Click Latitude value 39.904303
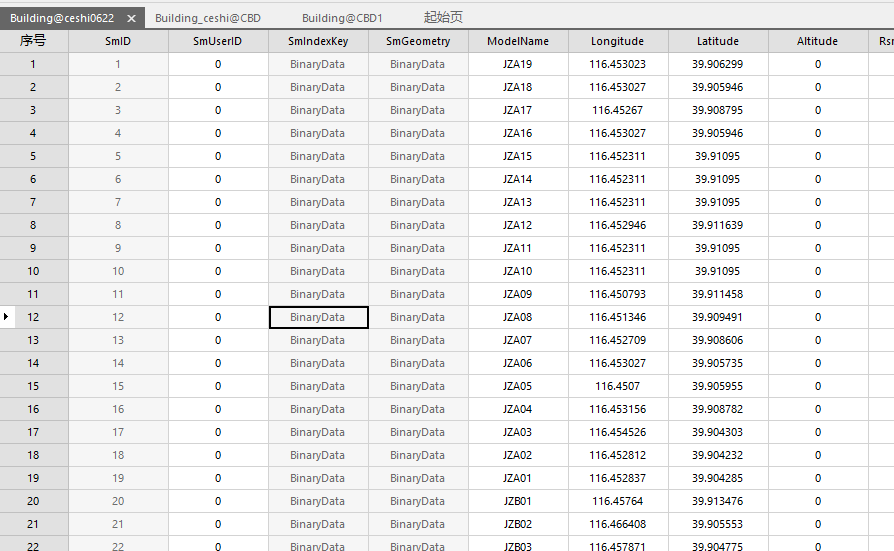Viewport: 894px width, 551px height. pyautogui.click(x=718, y=432)
